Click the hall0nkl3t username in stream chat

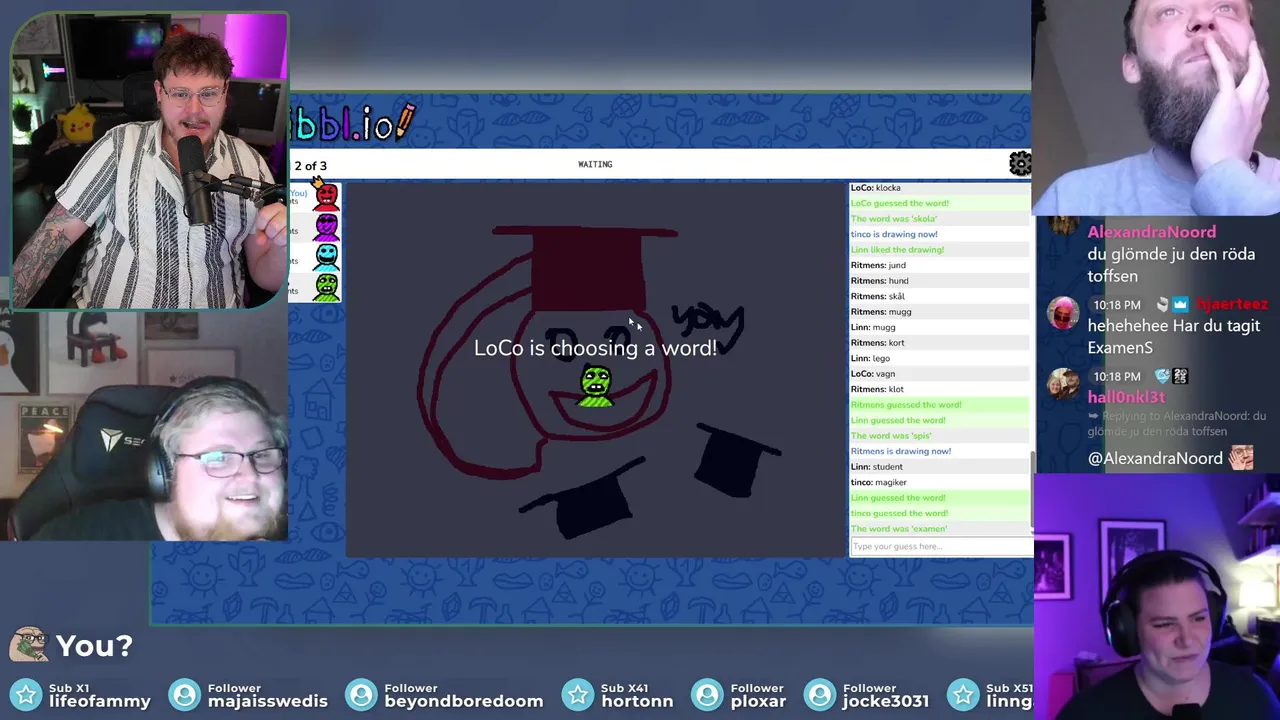1126,397
